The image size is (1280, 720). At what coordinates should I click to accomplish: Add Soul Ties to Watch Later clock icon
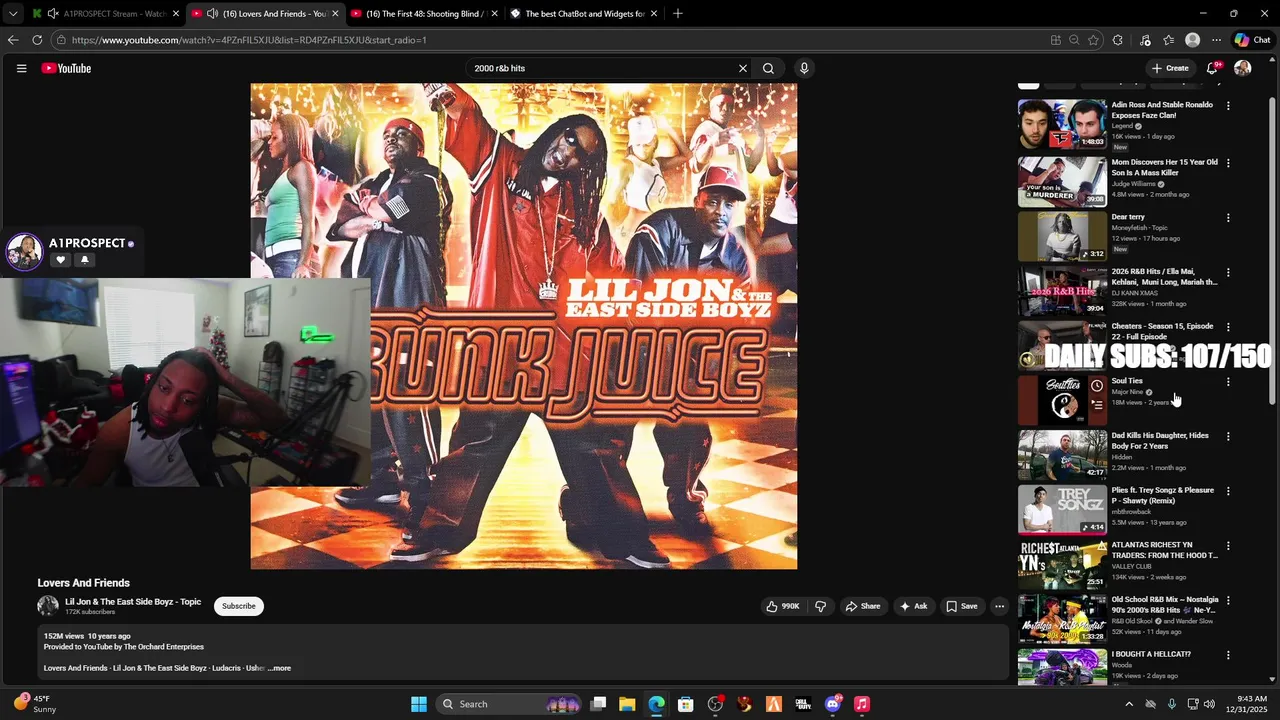(x=1097, y=385)
